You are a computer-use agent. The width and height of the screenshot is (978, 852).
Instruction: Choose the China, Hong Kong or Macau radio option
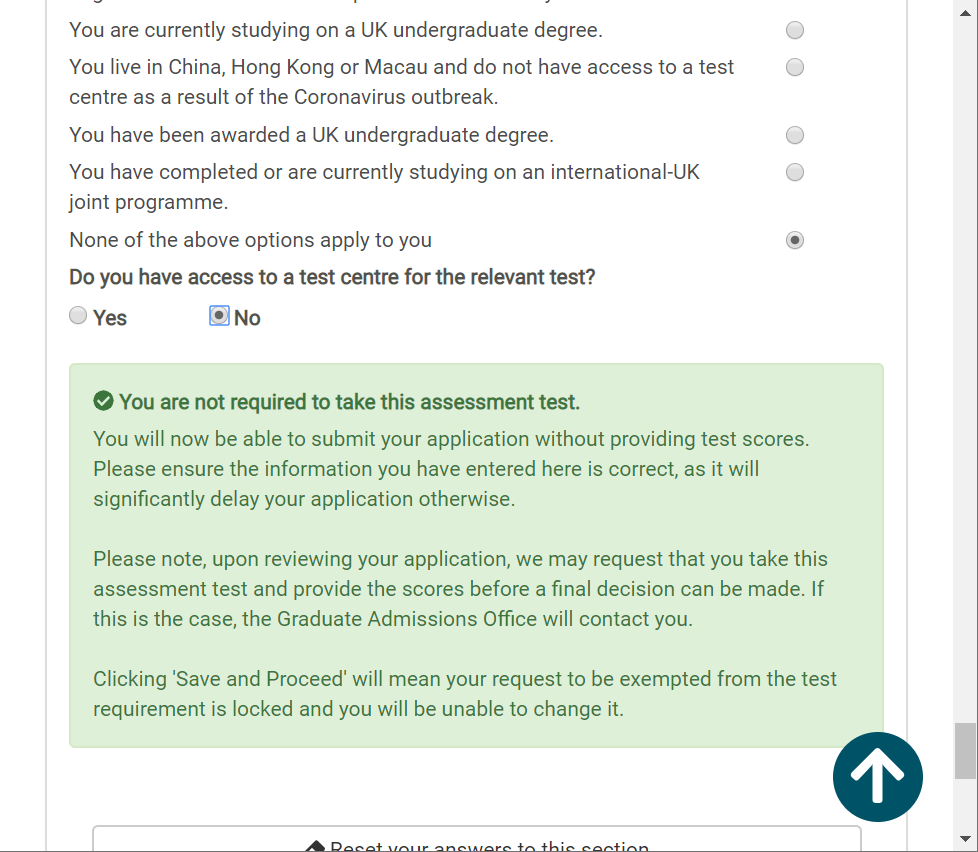click(x=795, y=67)
